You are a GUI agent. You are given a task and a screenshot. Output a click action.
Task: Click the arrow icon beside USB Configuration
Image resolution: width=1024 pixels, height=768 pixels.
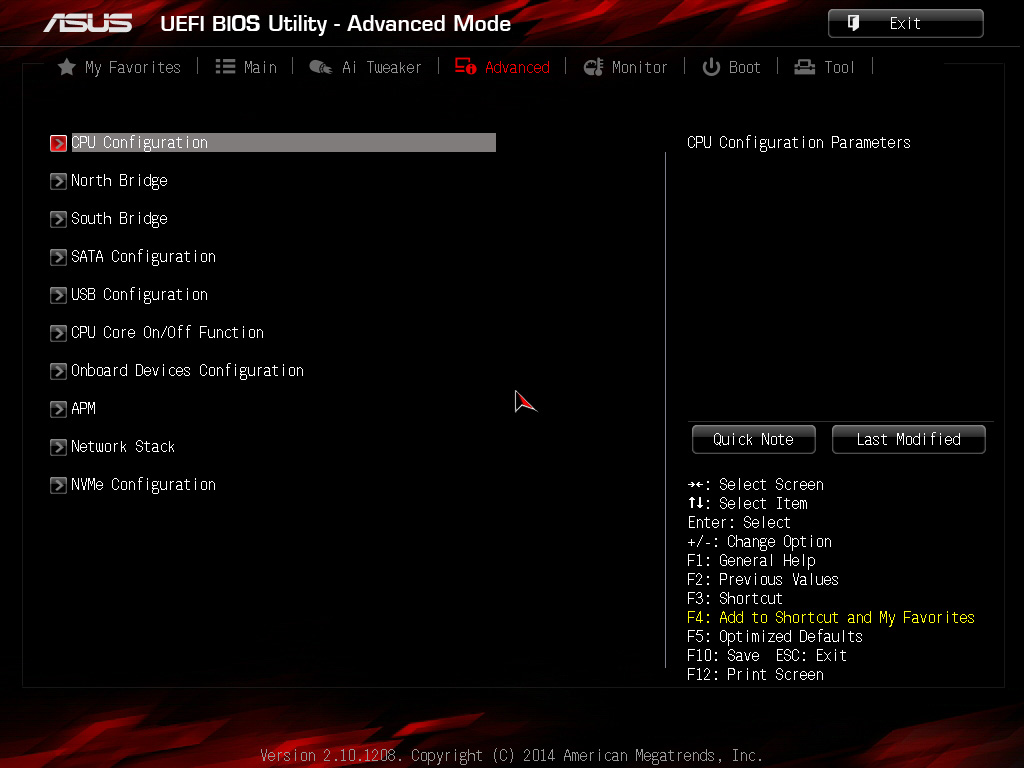pos(58,295)
